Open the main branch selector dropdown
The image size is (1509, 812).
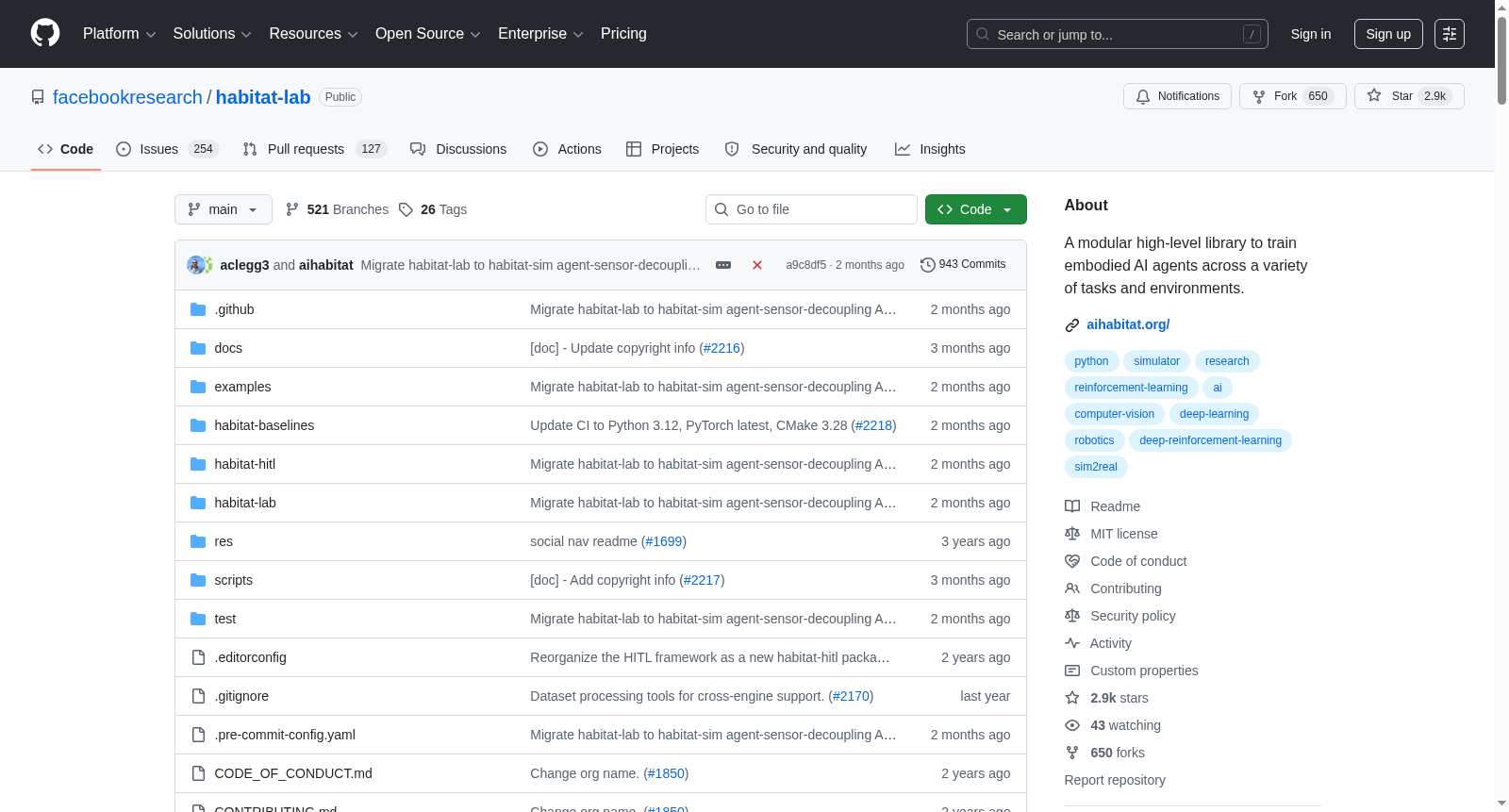coord(224,209)
